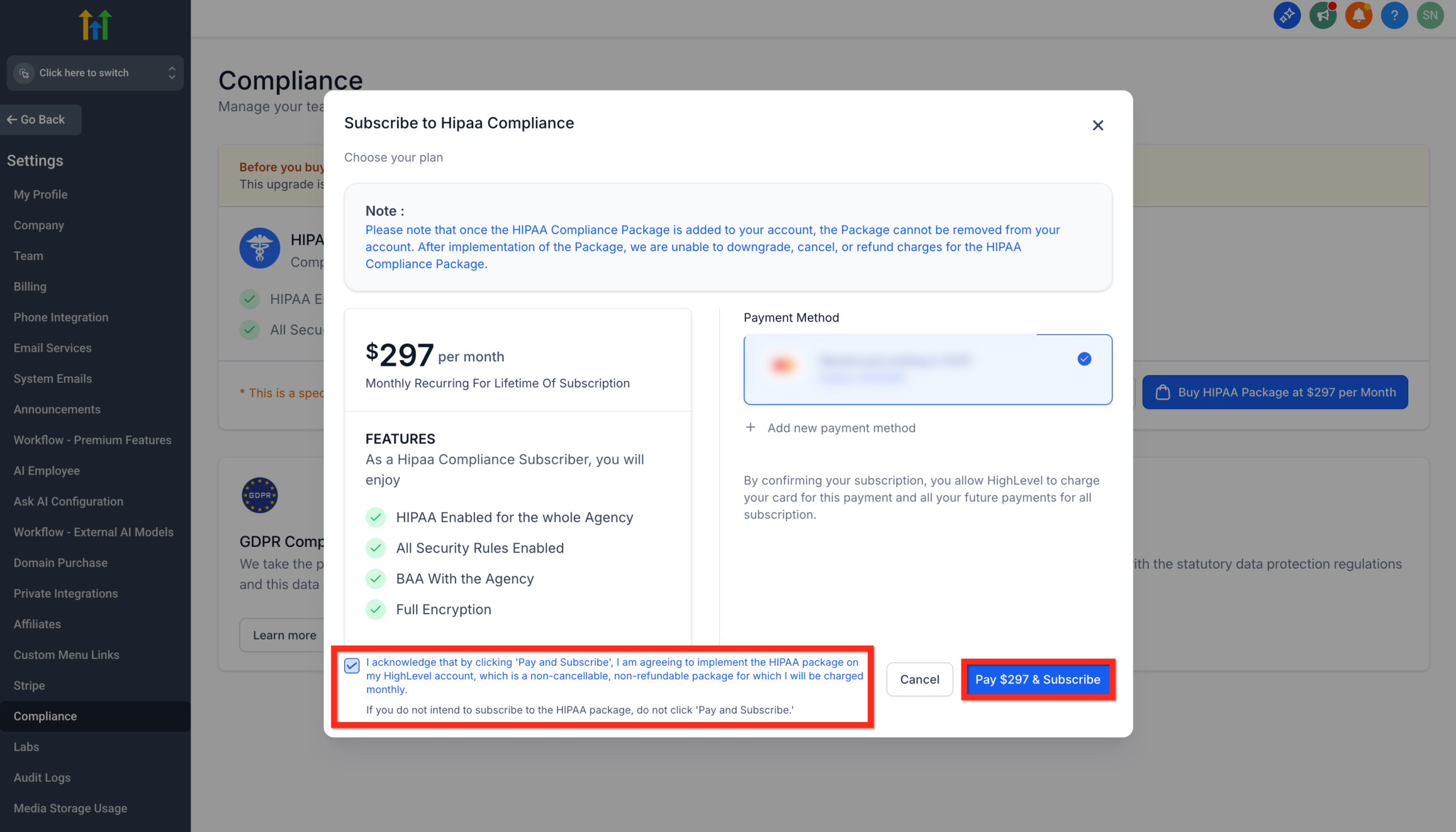Select My Profile in the sidebar

click(x=40, y=194)
